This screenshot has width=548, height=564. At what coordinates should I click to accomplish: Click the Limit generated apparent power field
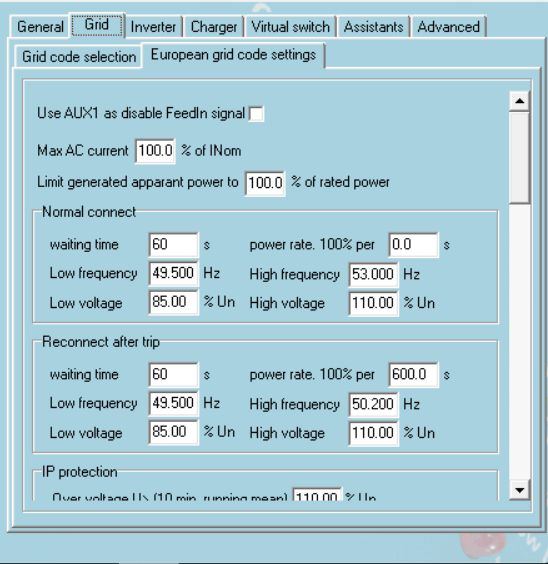265,183
